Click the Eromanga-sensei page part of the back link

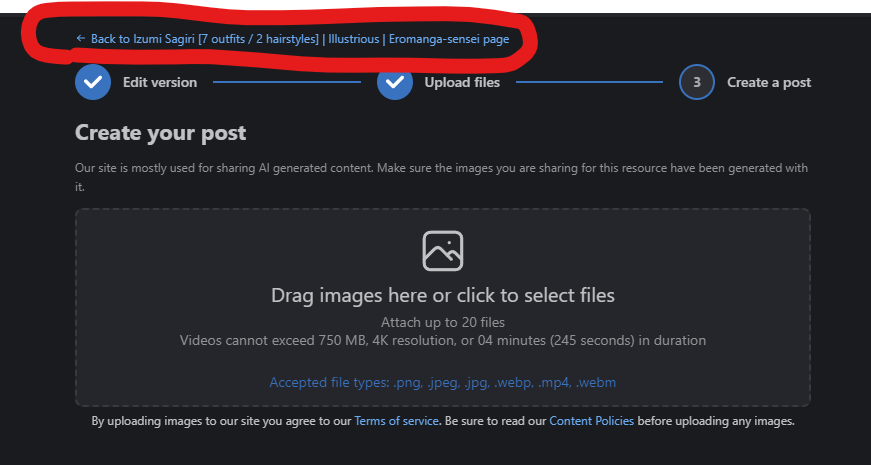click(x=449, y=39)
